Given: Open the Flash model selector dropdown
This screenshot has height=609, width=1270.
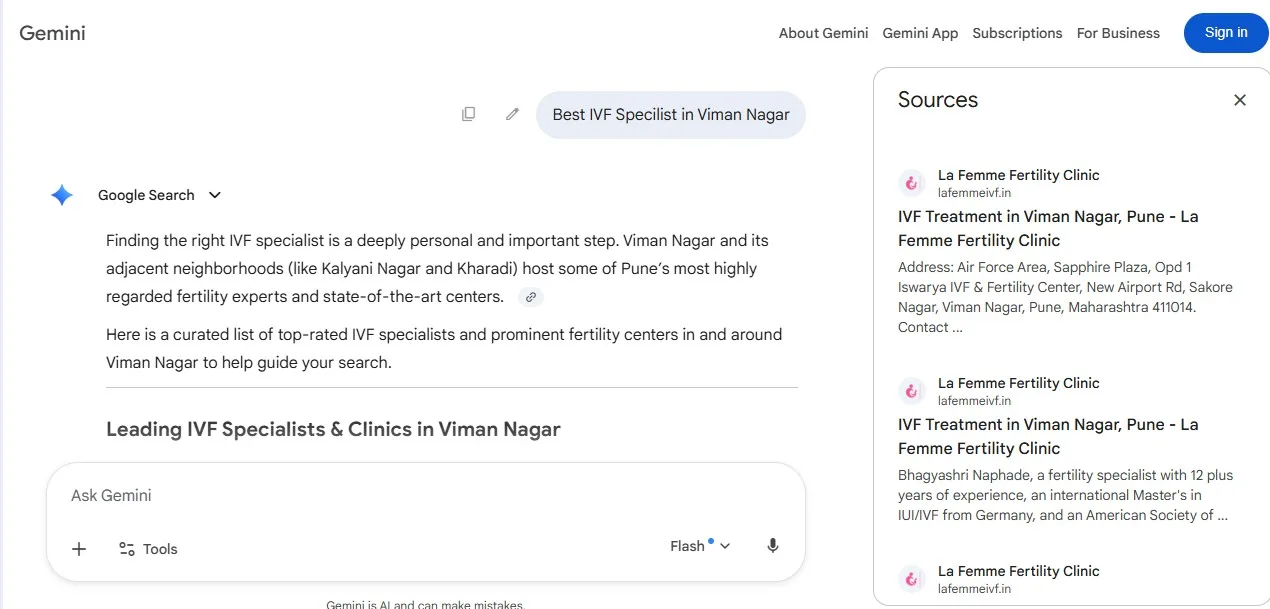Looking at the screenshot, I should click(x=700, y=546).
